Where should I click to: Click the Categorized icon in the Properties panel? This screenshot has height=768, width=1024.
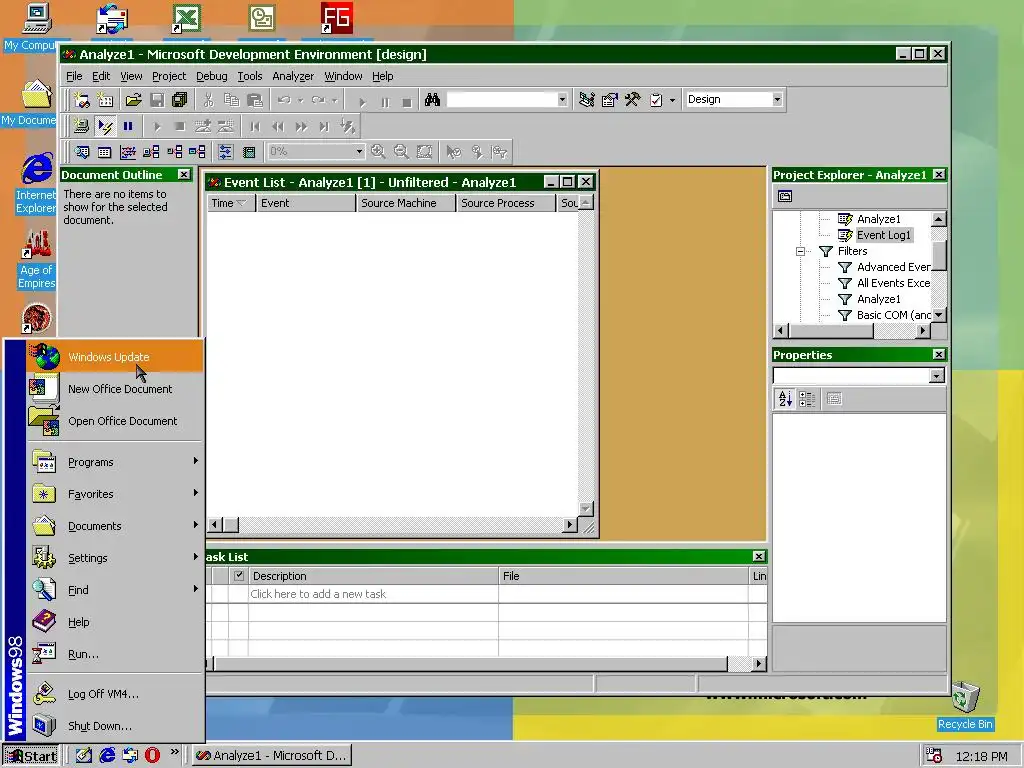tap(807, 398)
